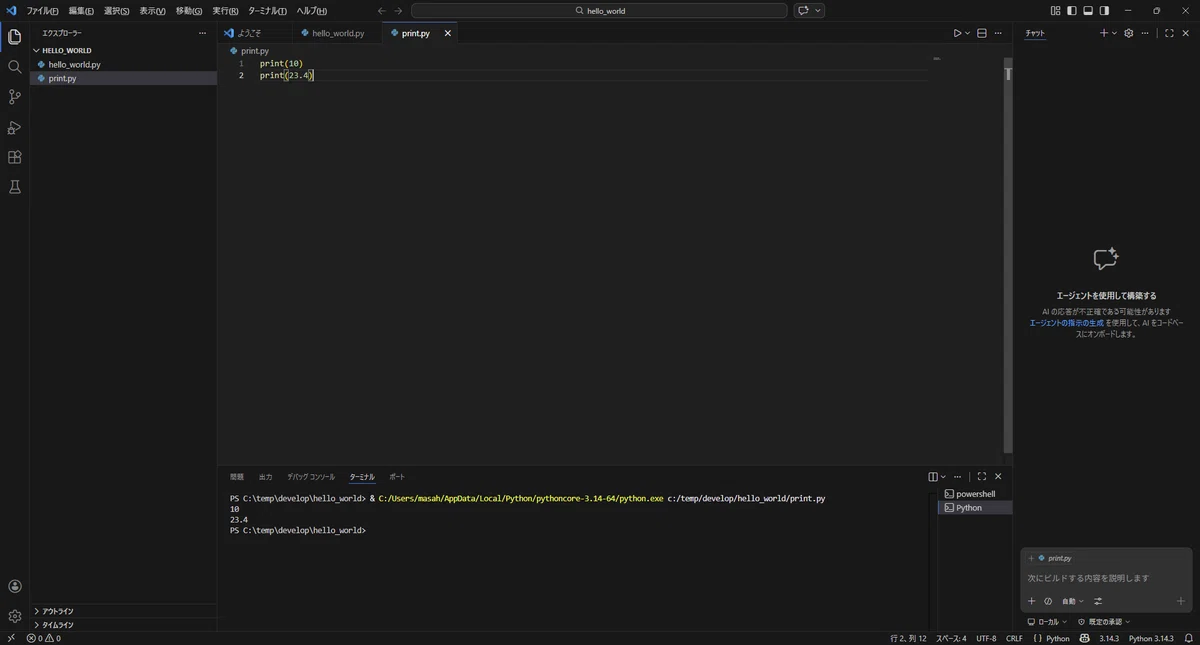This screenshot has width=1200, height=645.
Task: Select the powershell terminal instance
Action: point(975,494)
